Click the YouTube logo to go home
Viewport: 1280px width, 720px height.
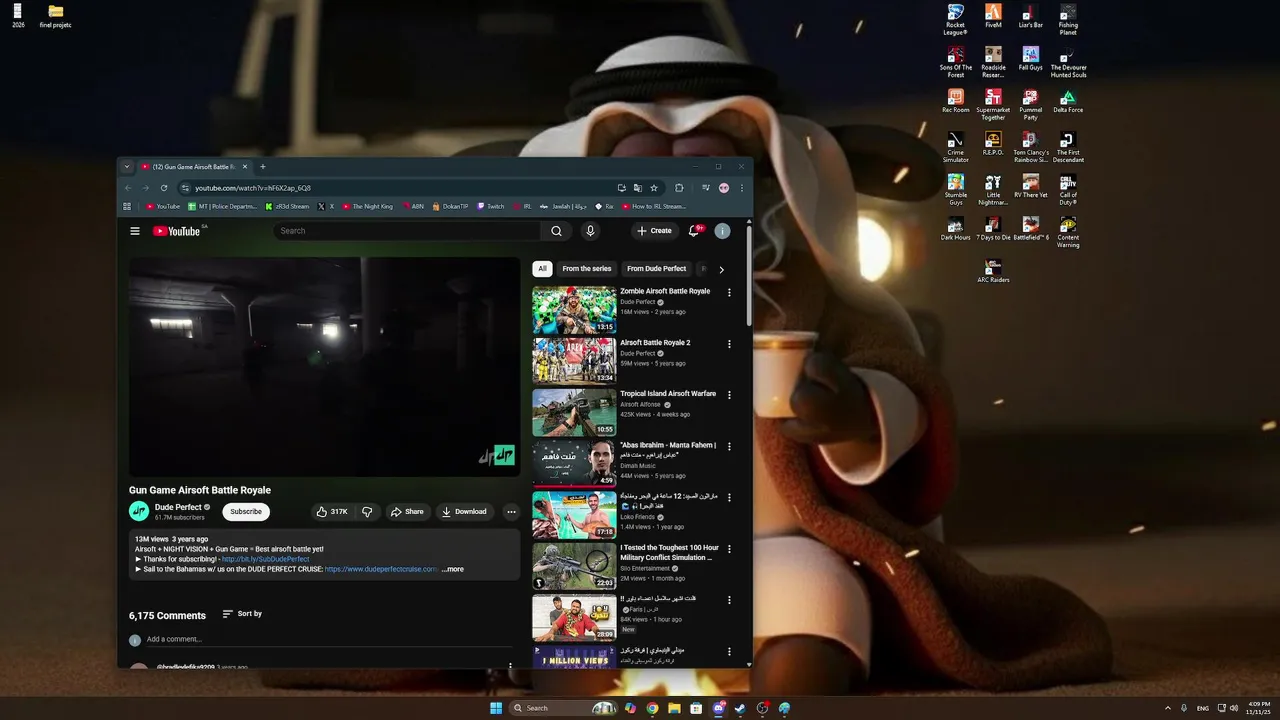pyautogui.click(x=176, y=231)
